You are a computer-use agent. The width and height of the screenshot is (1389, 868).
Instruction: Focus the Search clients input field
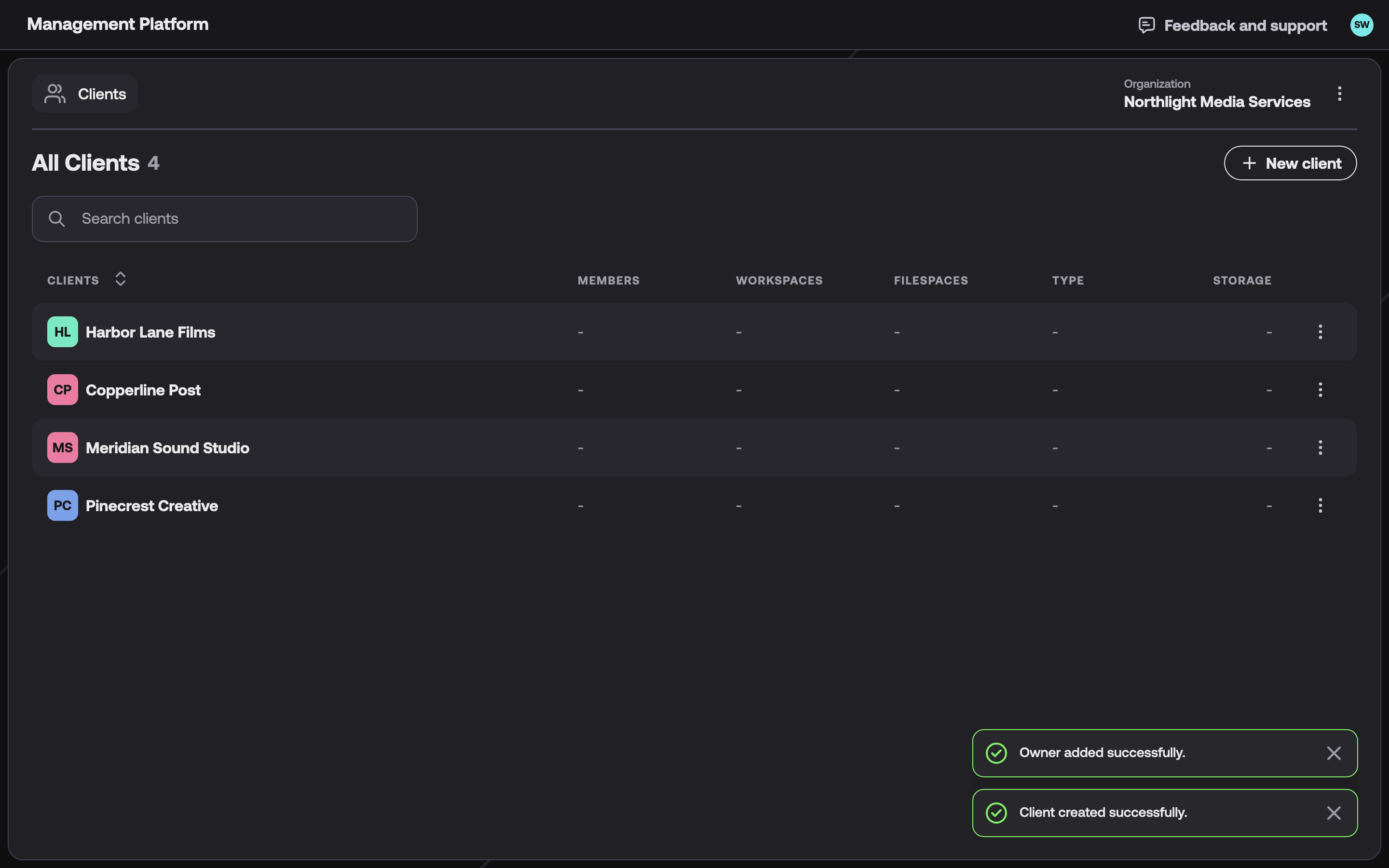tap(224, 219)
